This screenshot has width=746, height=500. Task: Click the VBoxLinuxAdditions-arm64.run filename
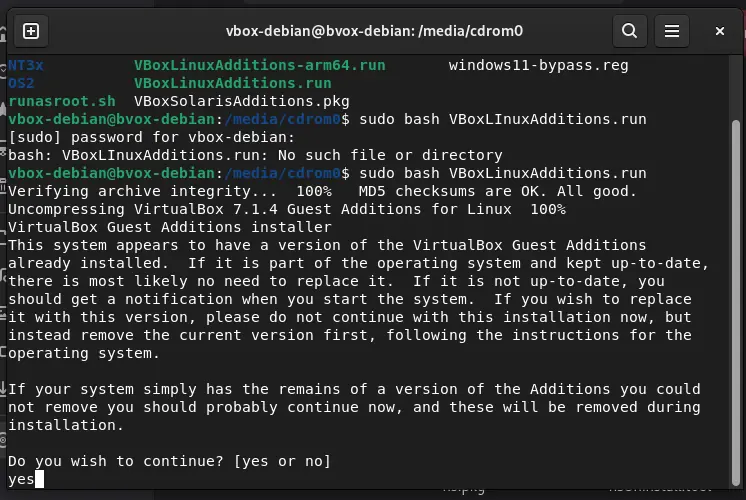[x=259, y=65]
